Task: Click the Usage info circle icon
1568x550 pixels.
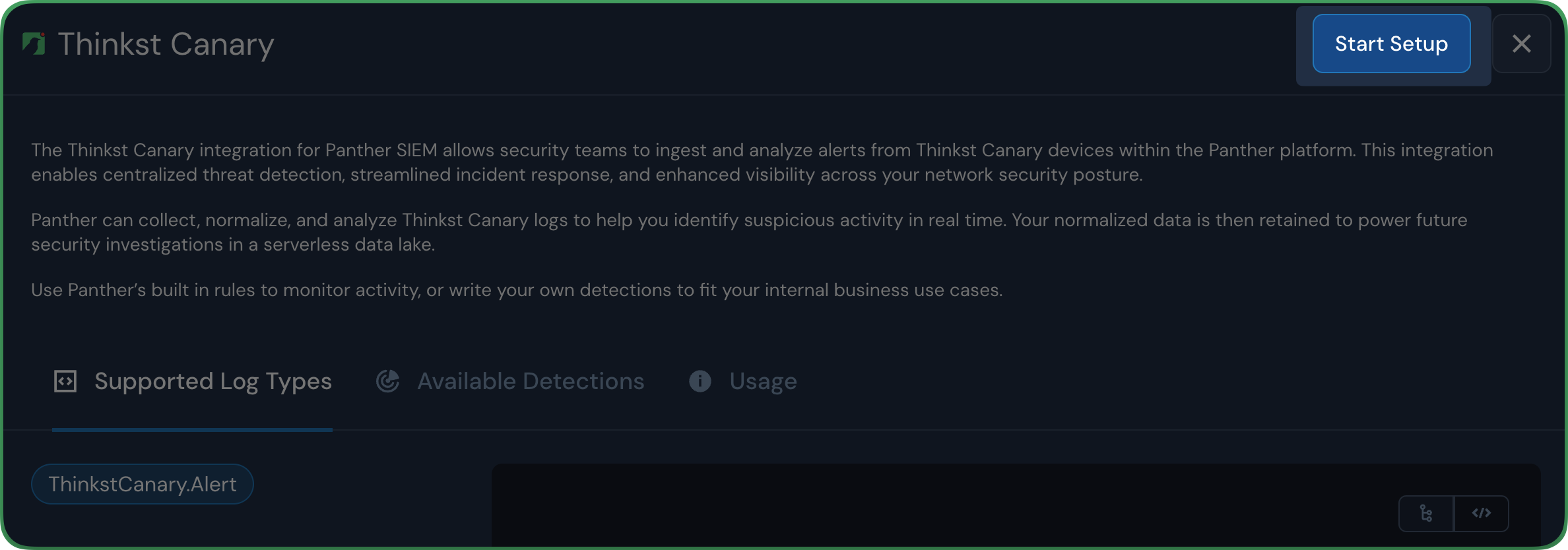Action: coord(700,381)
